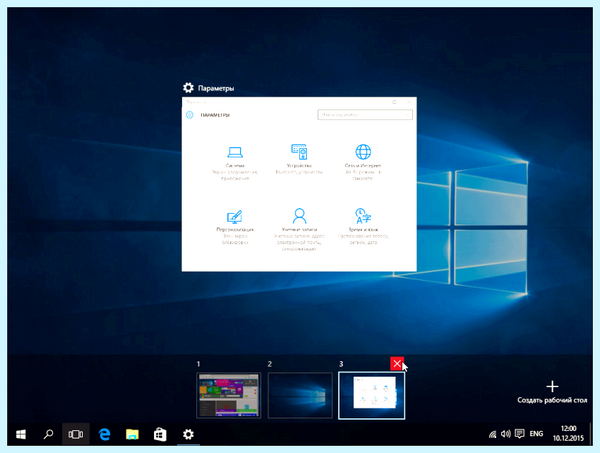
Task: Select the Параметры window preview title
Action: click(x=216, y=88)
